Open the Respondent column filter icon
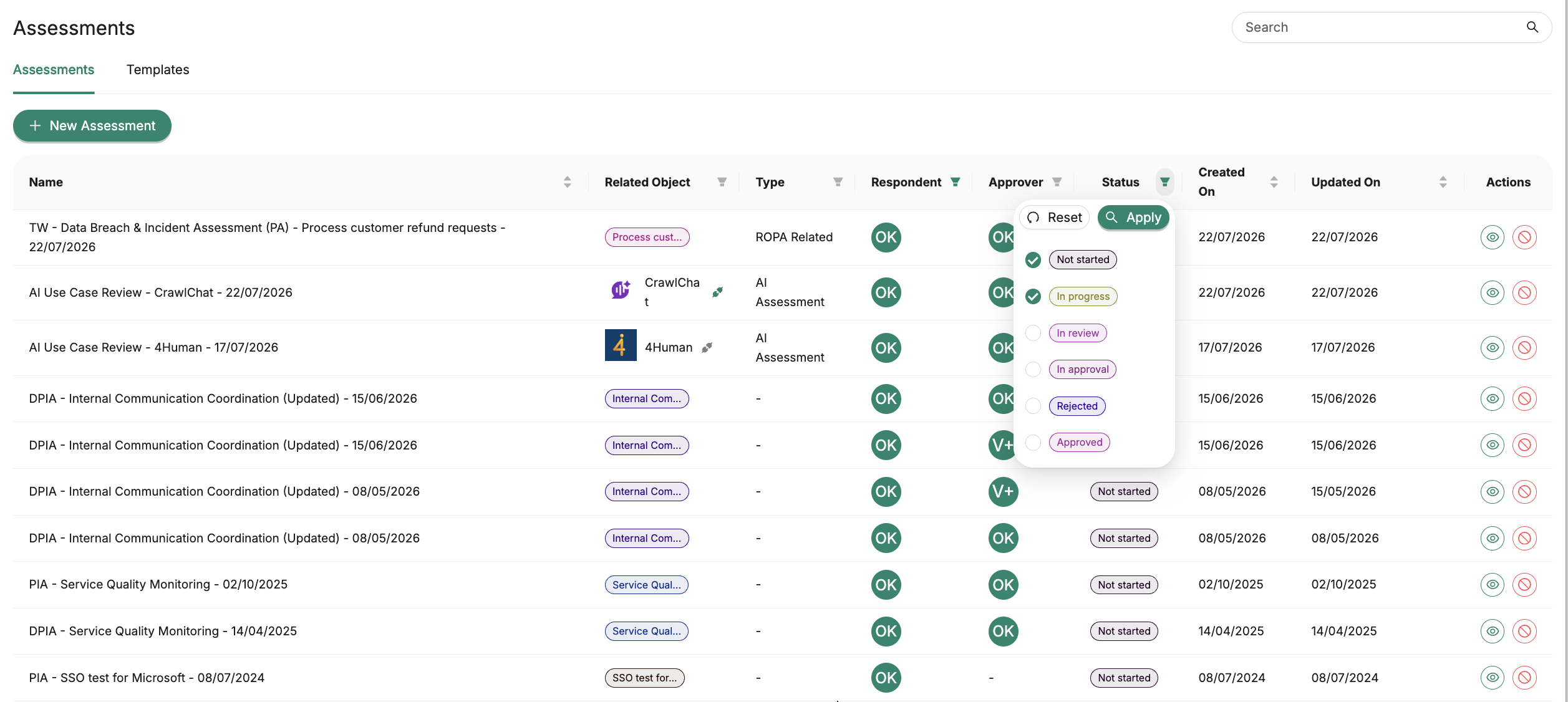Image resolution: width=1568 pixels, height=702 pixels. click(955, 182)
